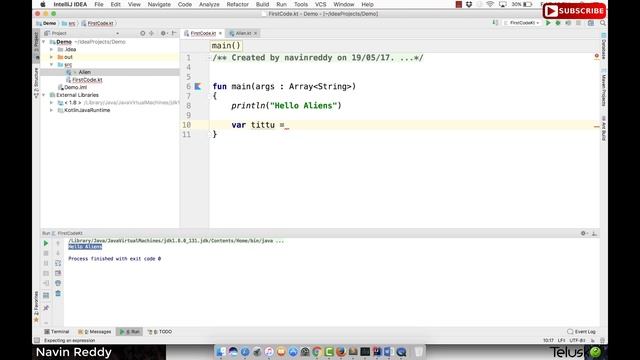
Task: Expand KotlinJavaRuntime library
Action: point(51,110)
